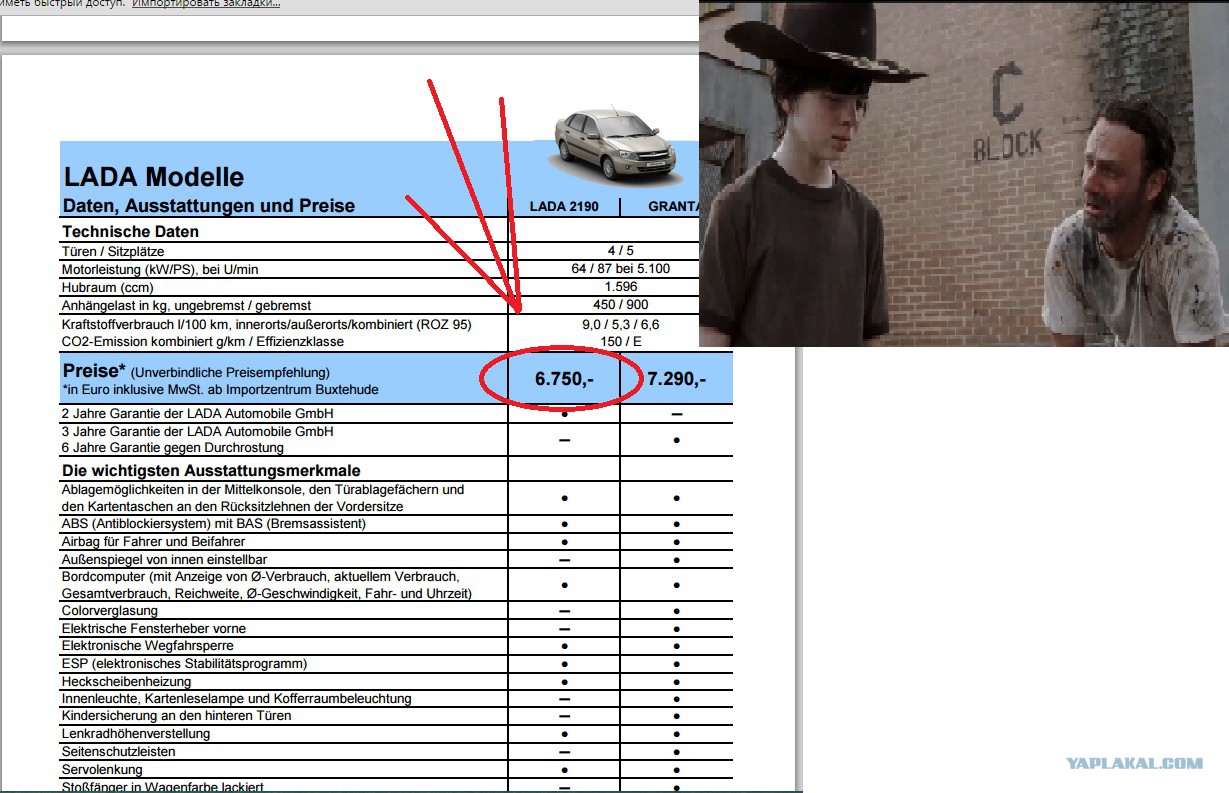Image resolution: width=1229 pixels, height=793 pixels.
Task: Select the value '4 / 5'
Action: (618, 251)
